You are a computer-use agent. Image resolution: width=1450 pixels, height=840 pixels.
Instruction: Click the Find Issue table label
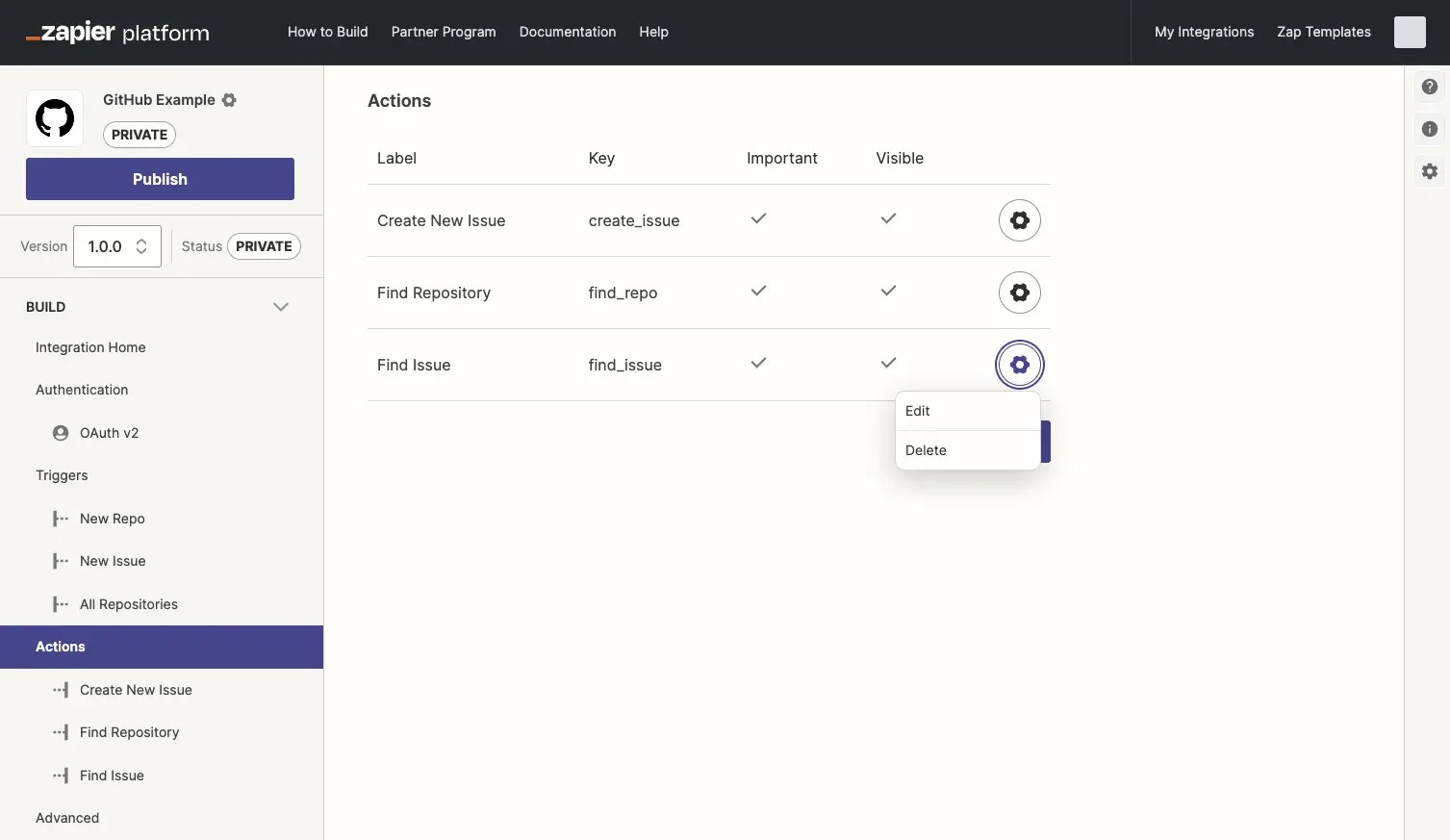pyautogui.click(x=414, y=365)
